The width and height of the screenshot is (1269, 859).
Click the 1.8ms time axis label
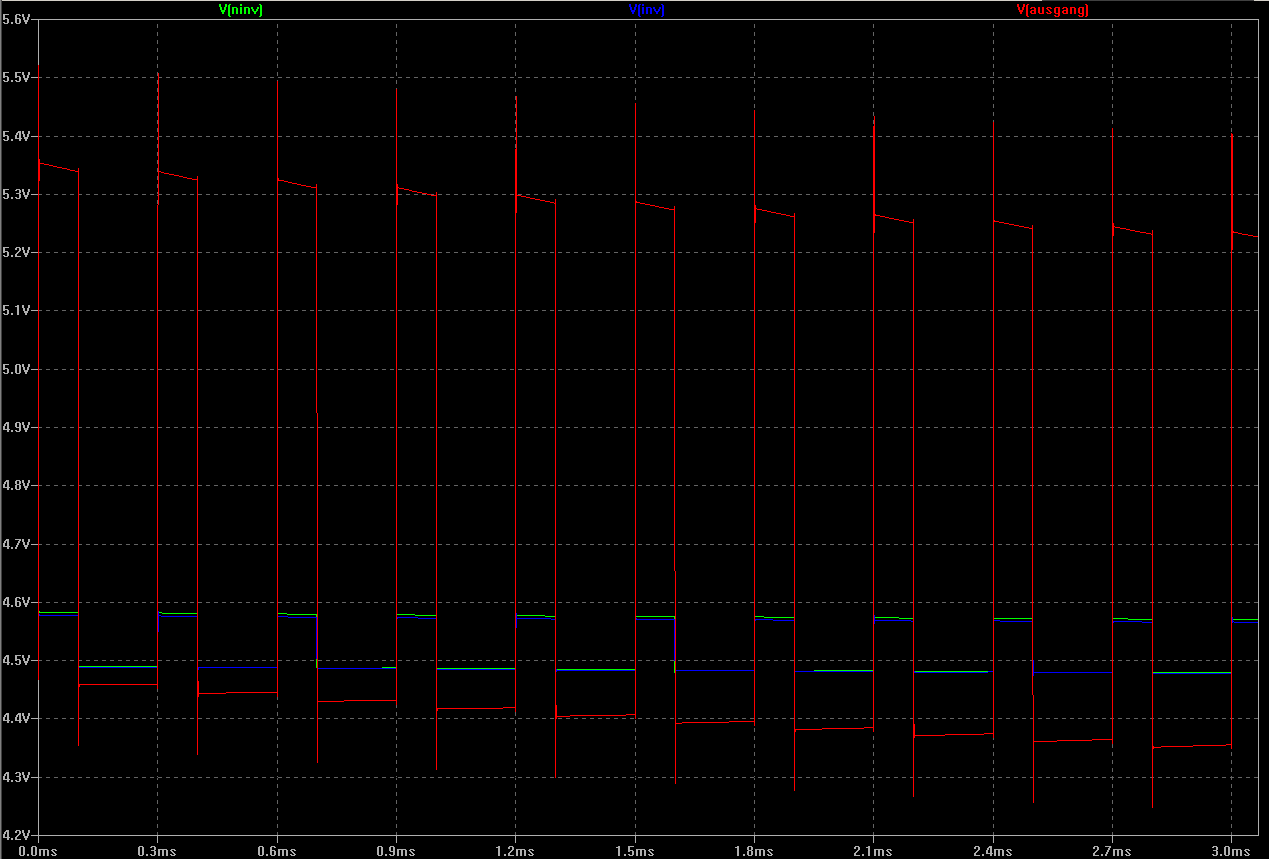(x=754, y=851)
